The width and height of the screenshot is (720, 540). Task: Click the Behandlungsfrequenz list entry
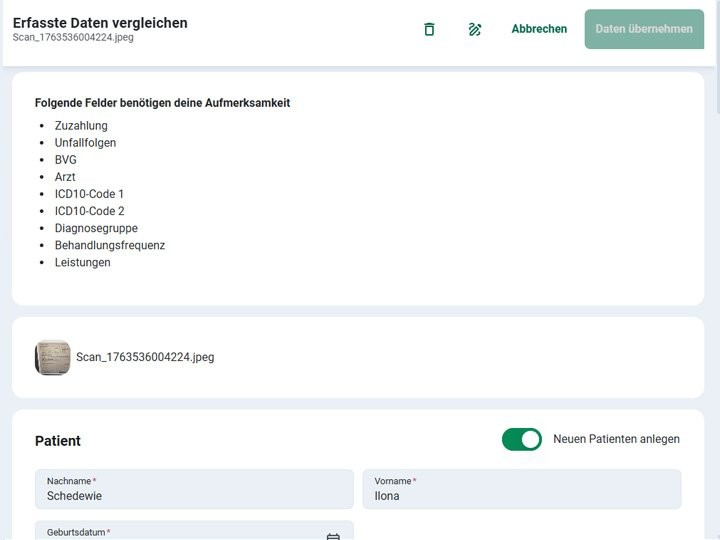[x=110, y=245]
